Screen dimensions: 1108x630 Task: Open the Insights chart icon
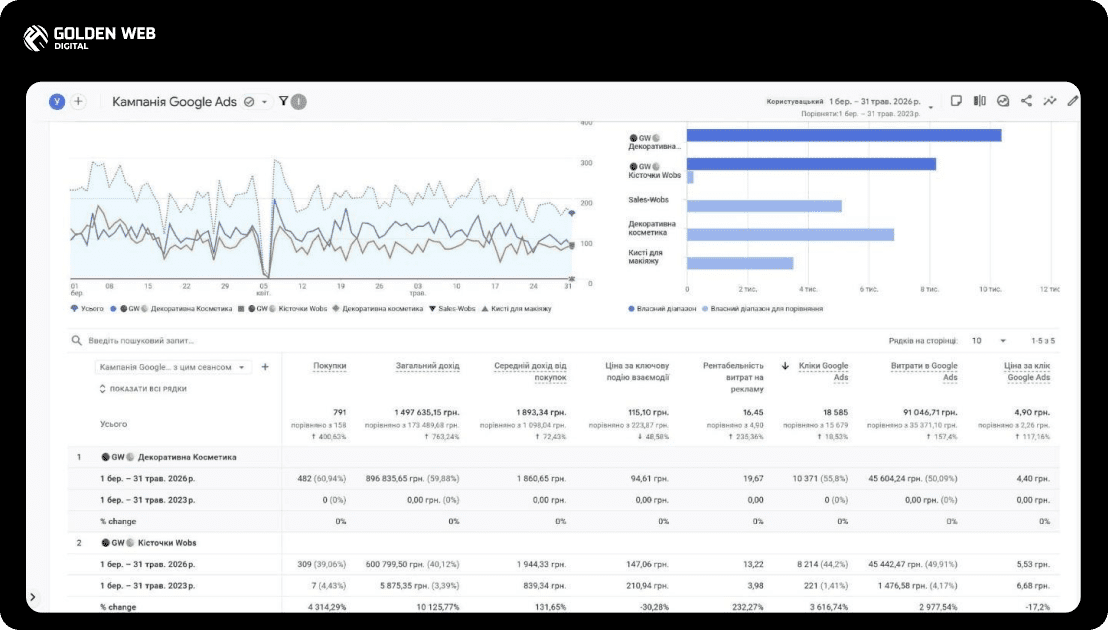(1003, 101)
